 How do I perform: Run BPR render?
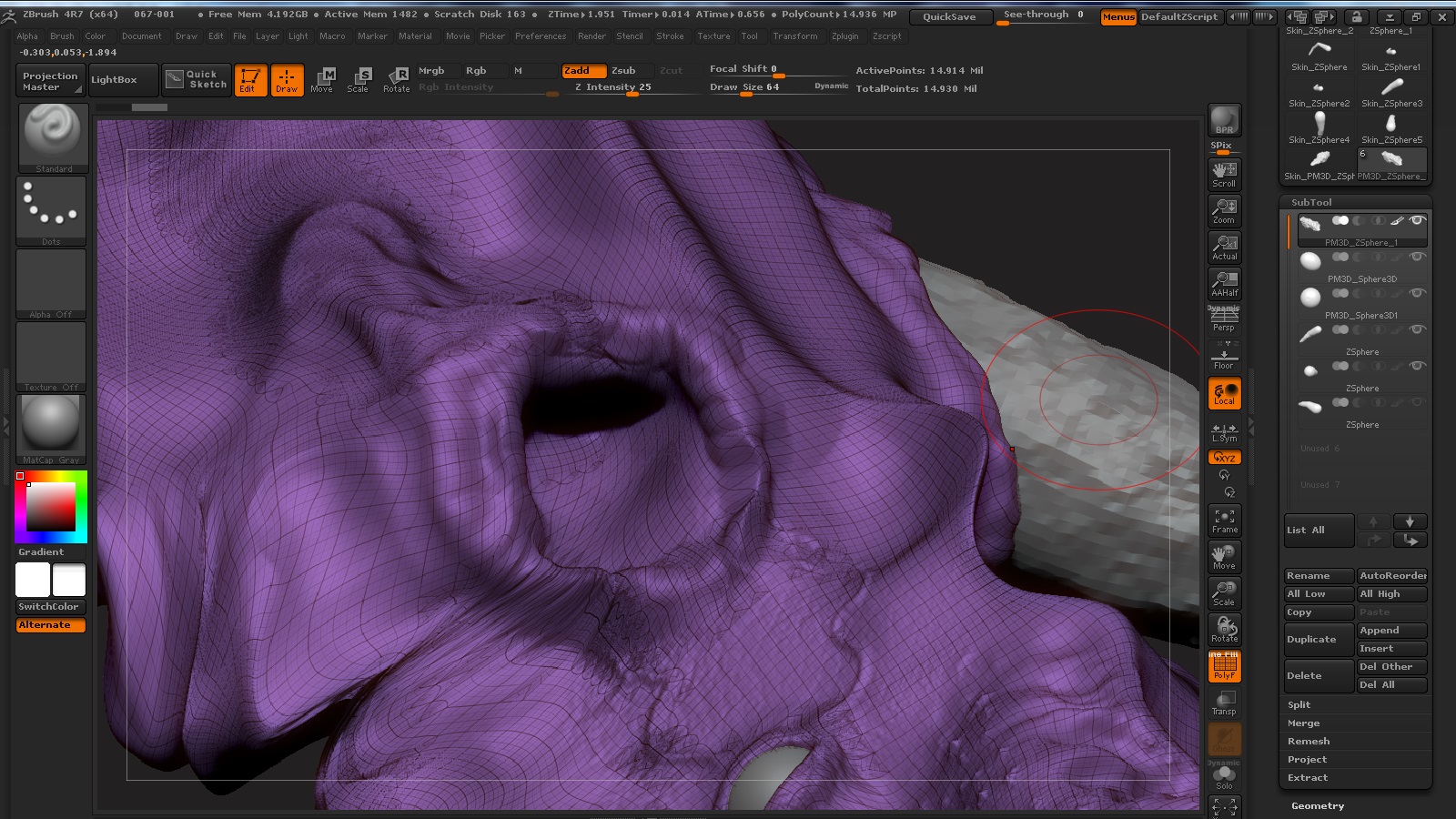coord(1224,120)
